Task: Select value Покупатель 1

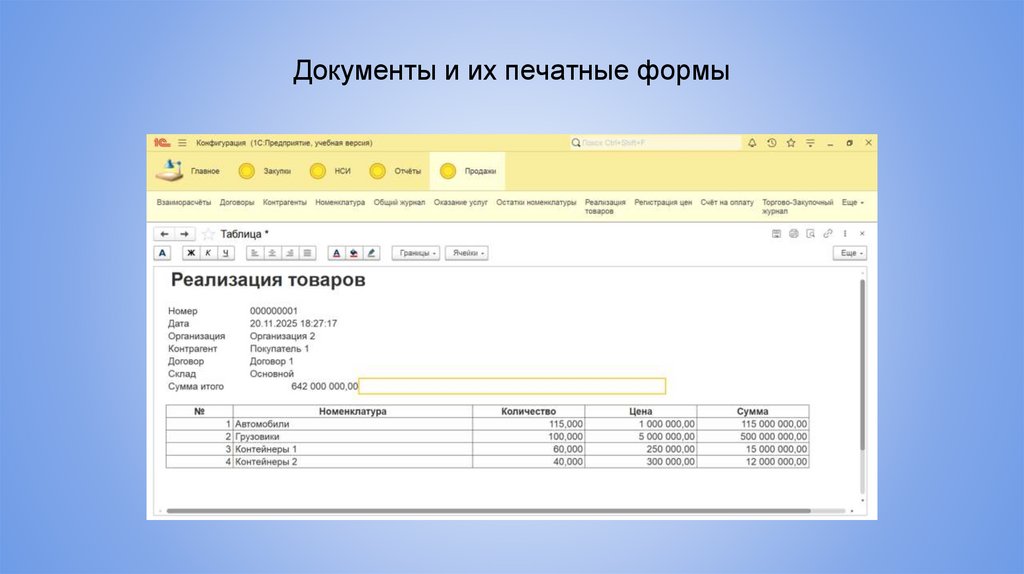Action: pos(280,349)
